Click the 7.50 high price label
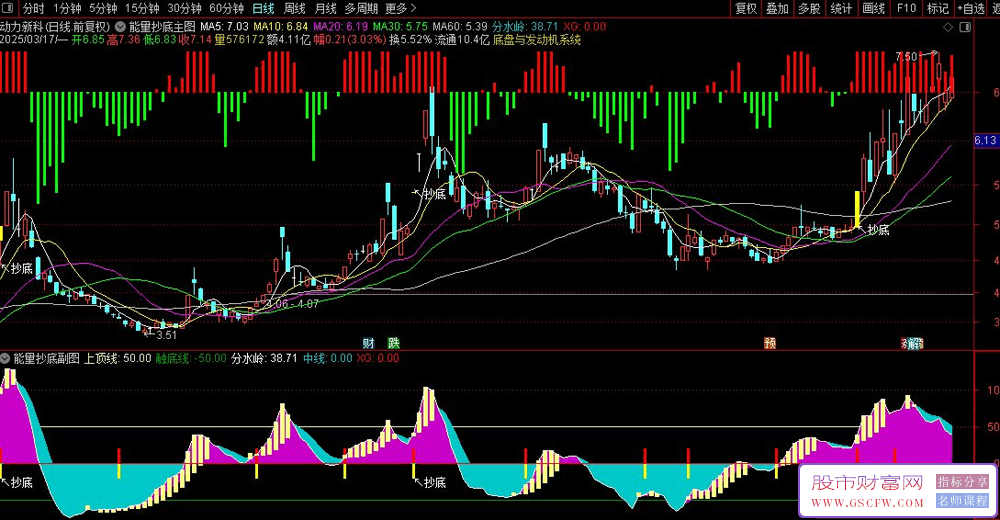This screenshot has height=520, width=1000. click(x=907, y=57)
